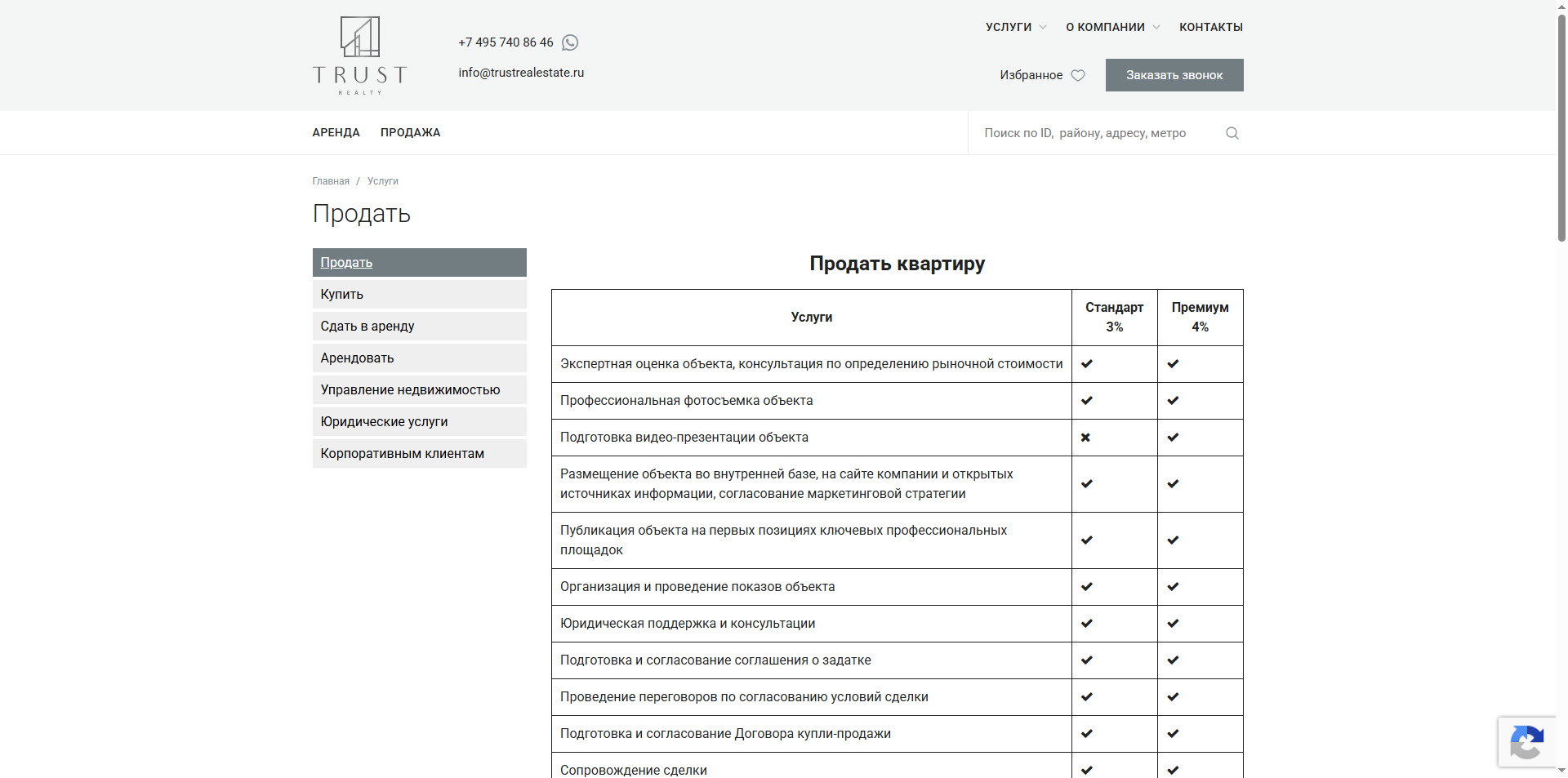Click Профессиональная фотосъемка объекта row text
1568x778 pixels.
coord(686,401)
